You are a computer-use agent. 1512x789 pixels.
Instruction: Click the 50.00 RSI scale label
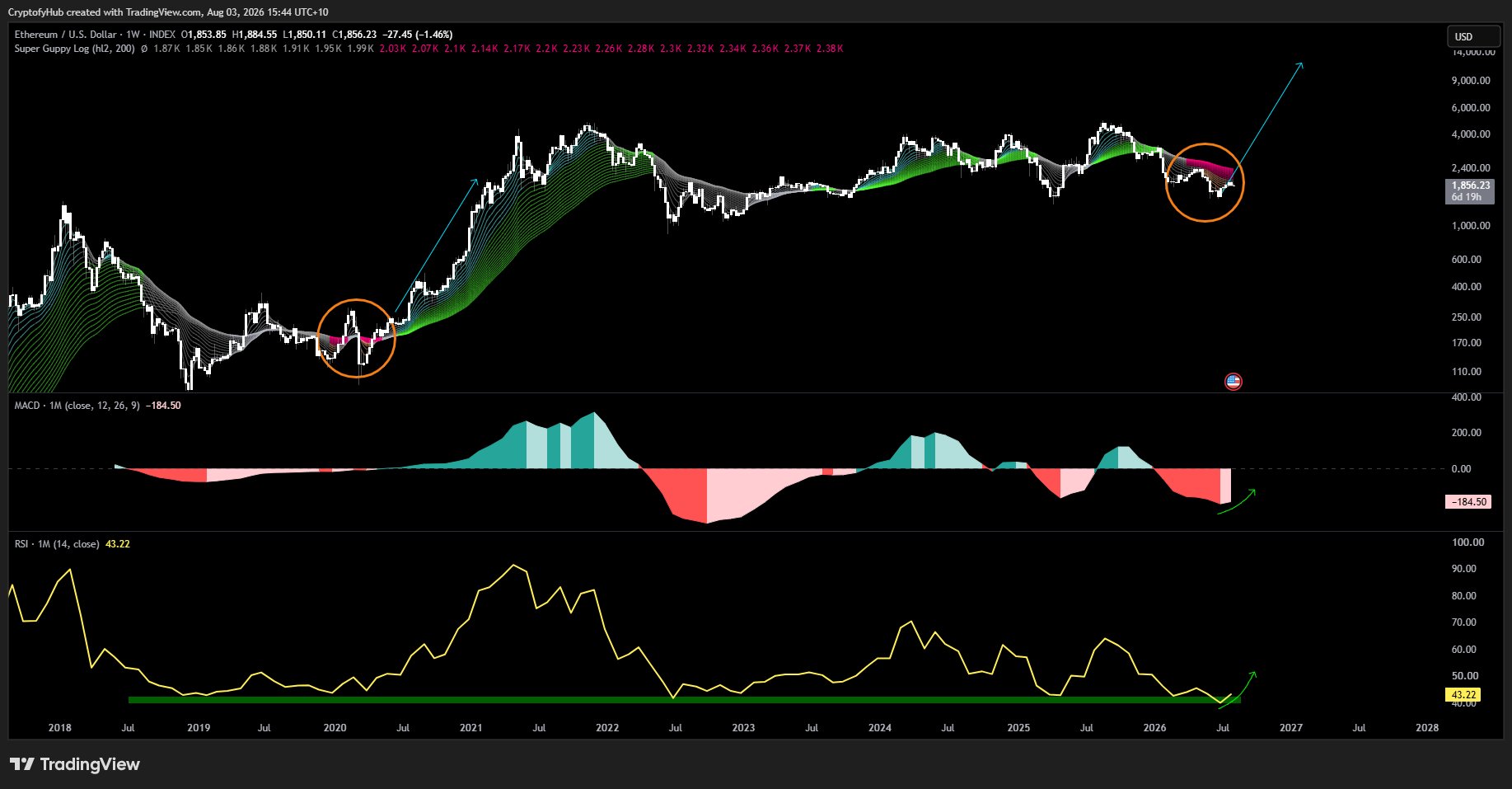point(1464,676)
